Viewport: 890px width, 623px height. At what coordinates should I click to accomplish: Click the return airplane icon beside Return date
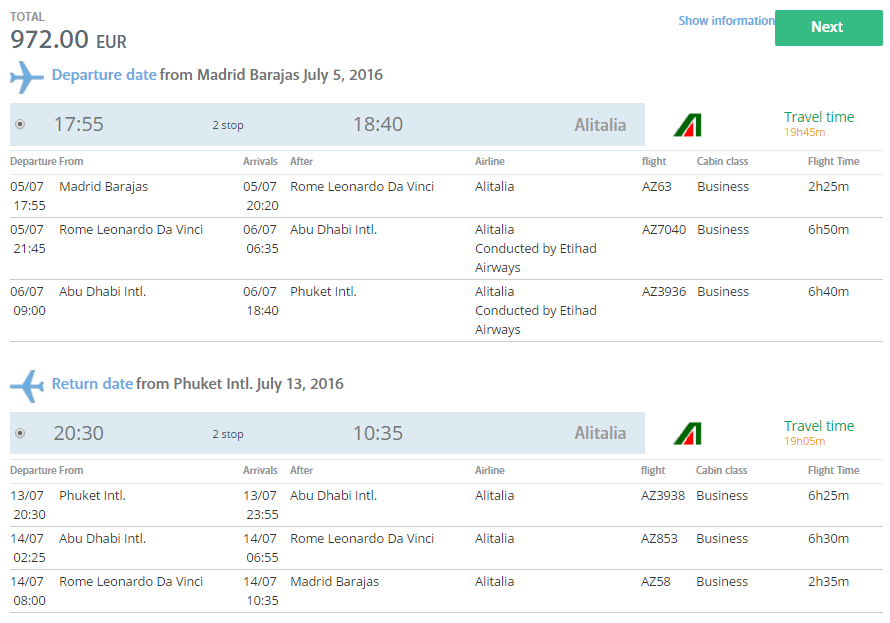[x=27, y=386]
